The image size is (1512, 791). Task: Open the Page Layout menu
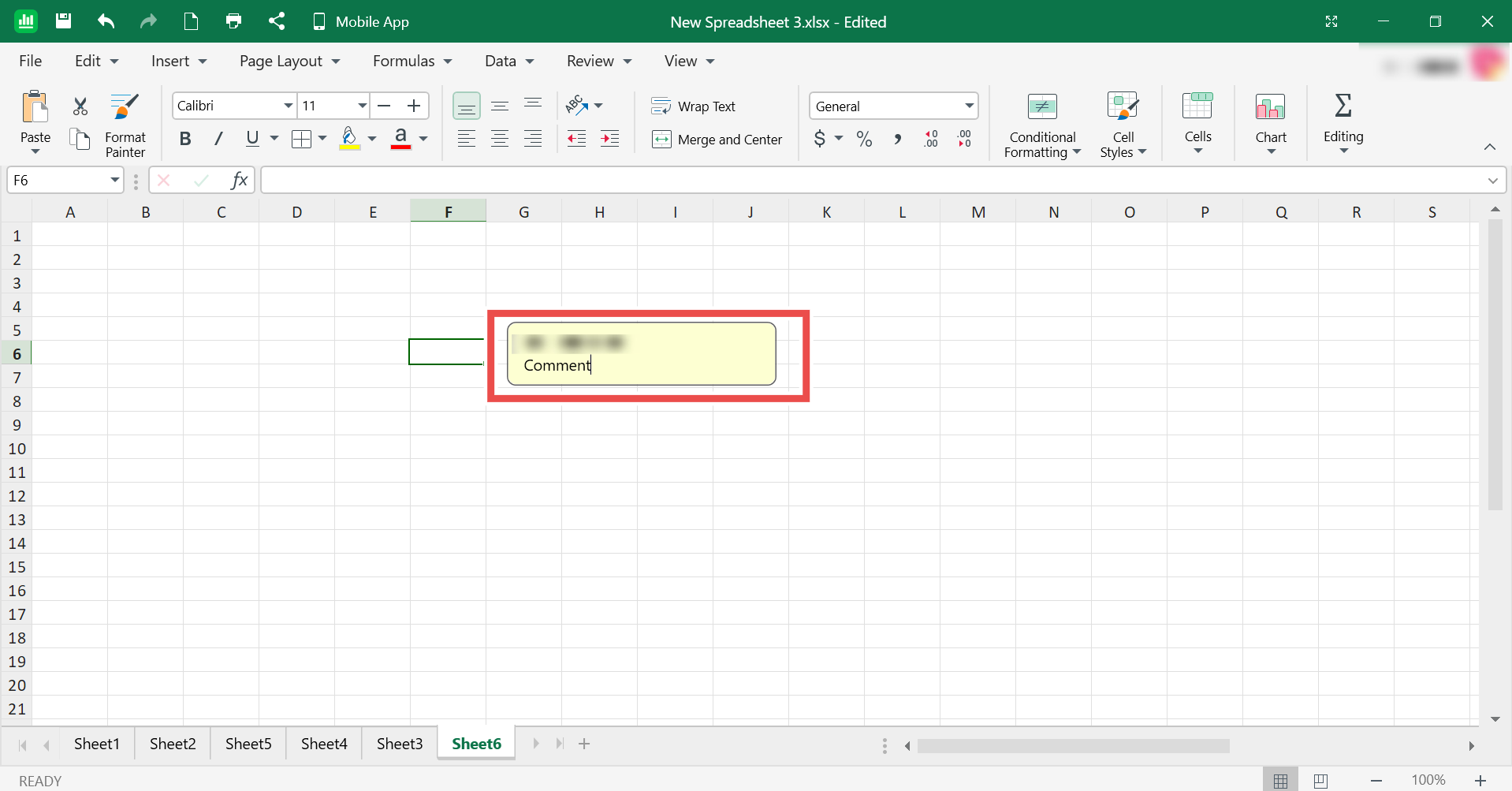[289, 61]
